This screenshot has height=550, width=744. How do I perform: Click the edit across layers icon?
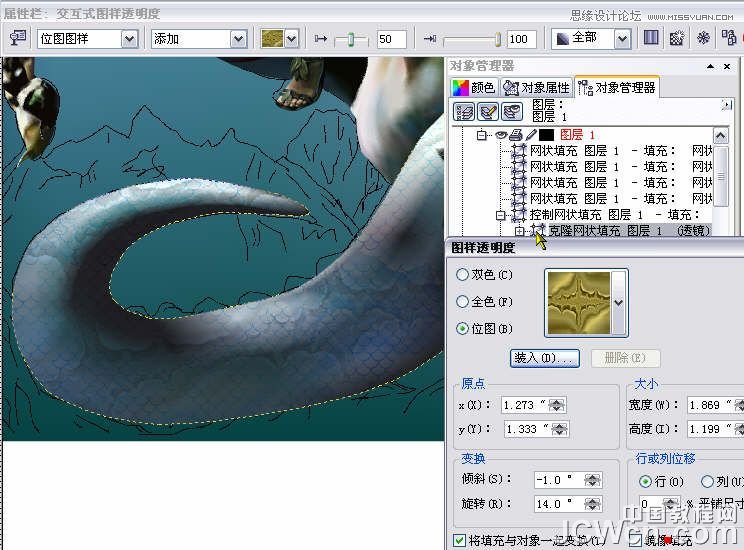tap(488, 112)
